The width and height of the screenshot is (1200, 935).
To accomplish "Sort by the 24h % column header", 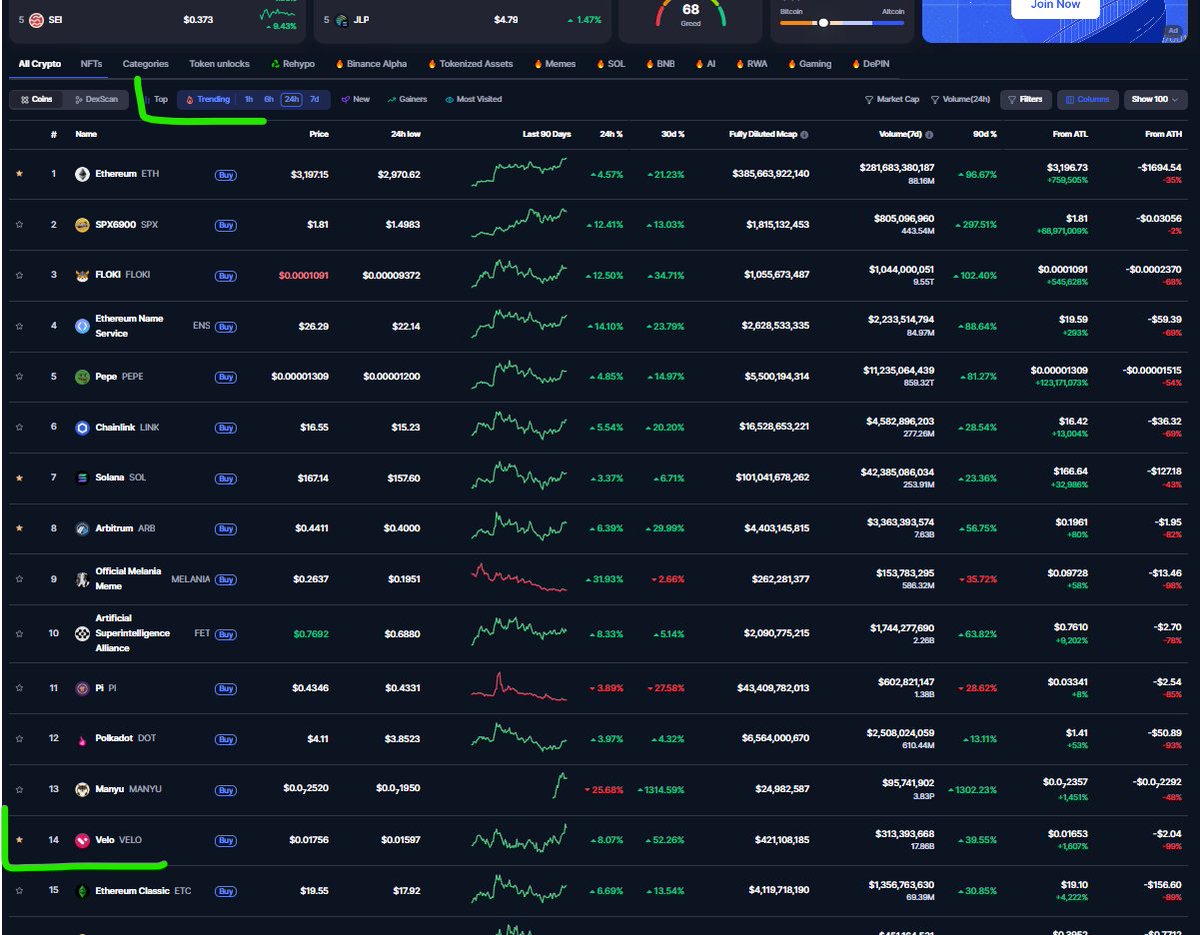I will [611, 134].
